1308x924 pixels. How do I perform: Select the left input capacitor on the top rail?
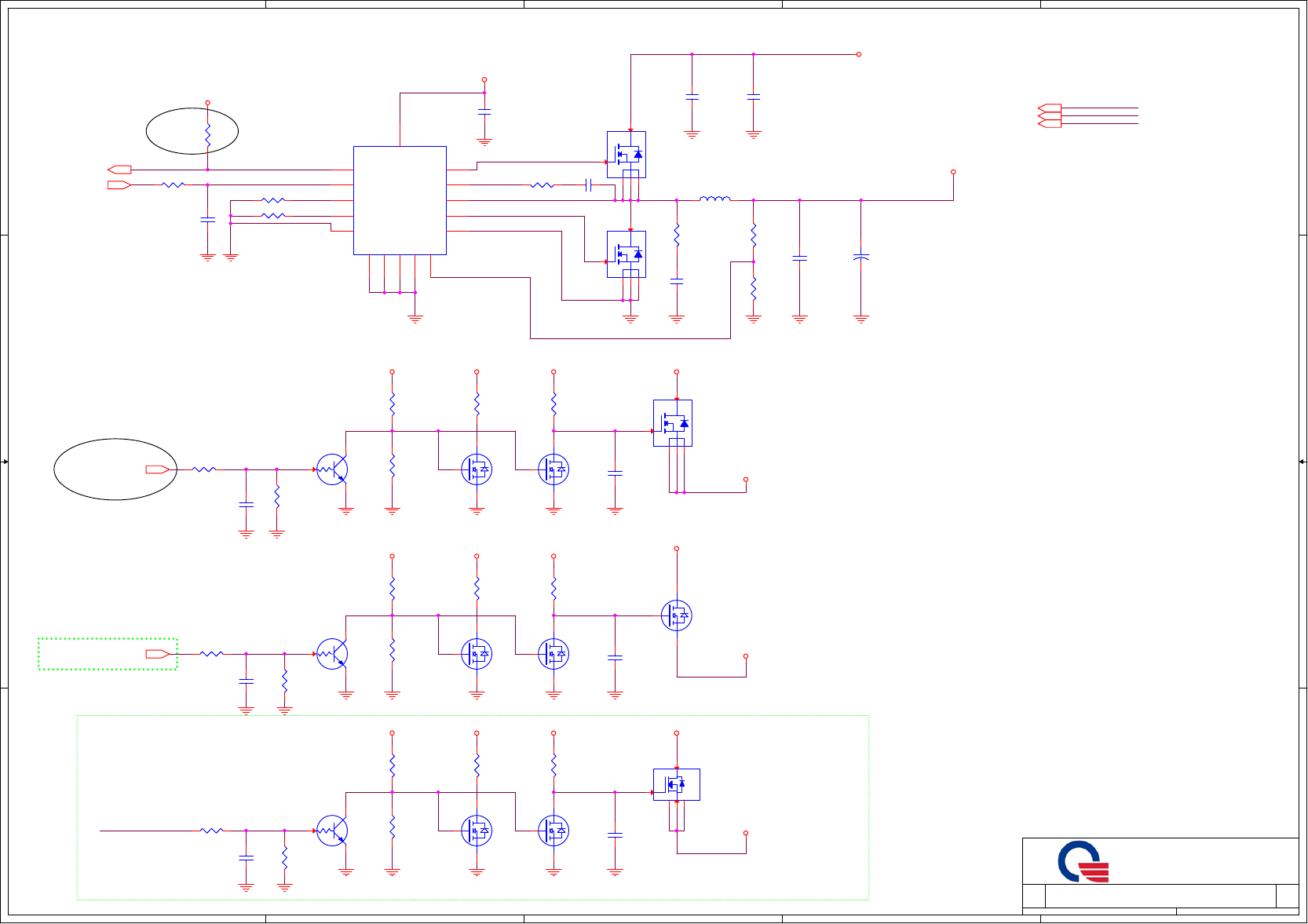692,97
